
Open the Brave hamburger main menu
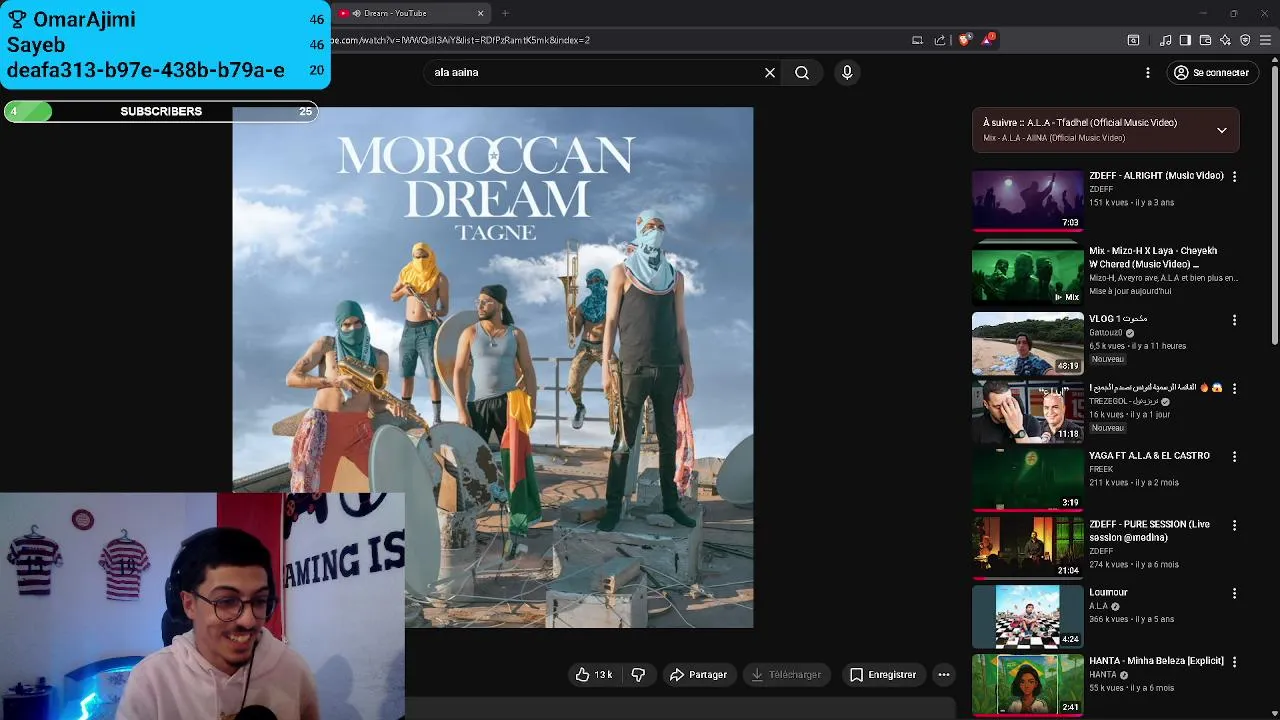[x=1266, y=40]
